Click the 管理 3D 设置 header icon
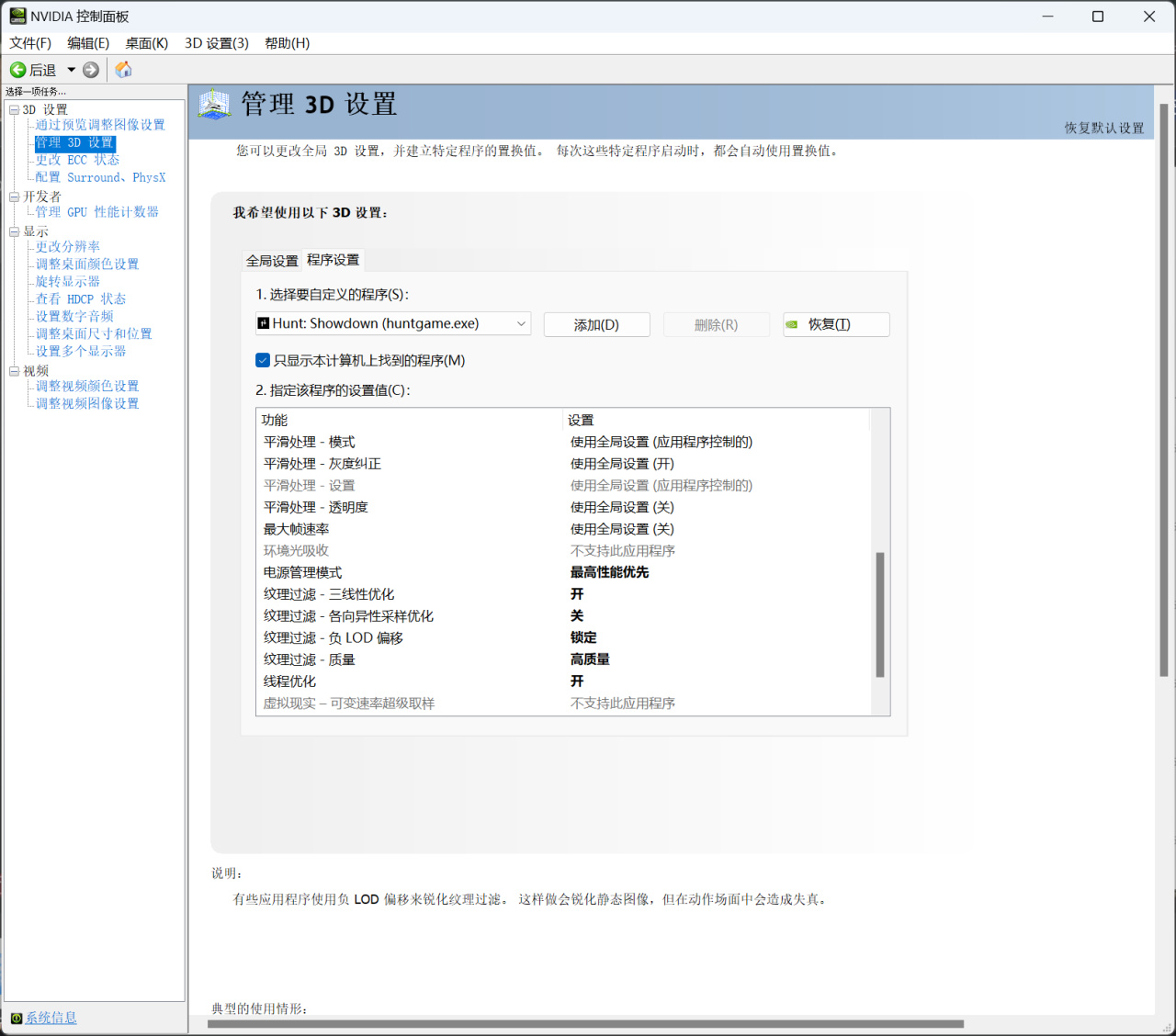 (x=214, y=105)
